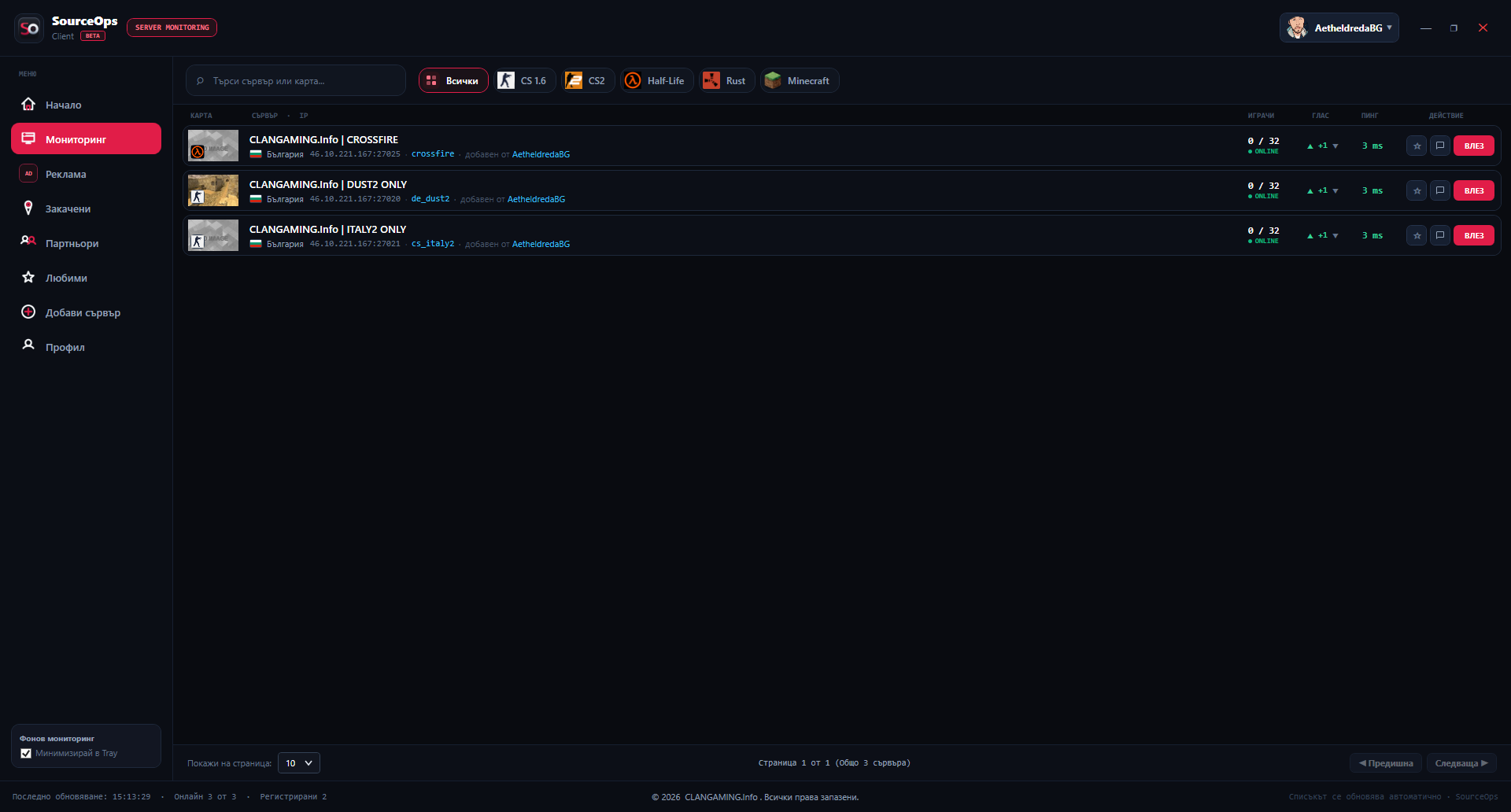Downvote the CROSSFIRE server
The width and height of the screenshot is (1511, 812).
click(1336, 146)
